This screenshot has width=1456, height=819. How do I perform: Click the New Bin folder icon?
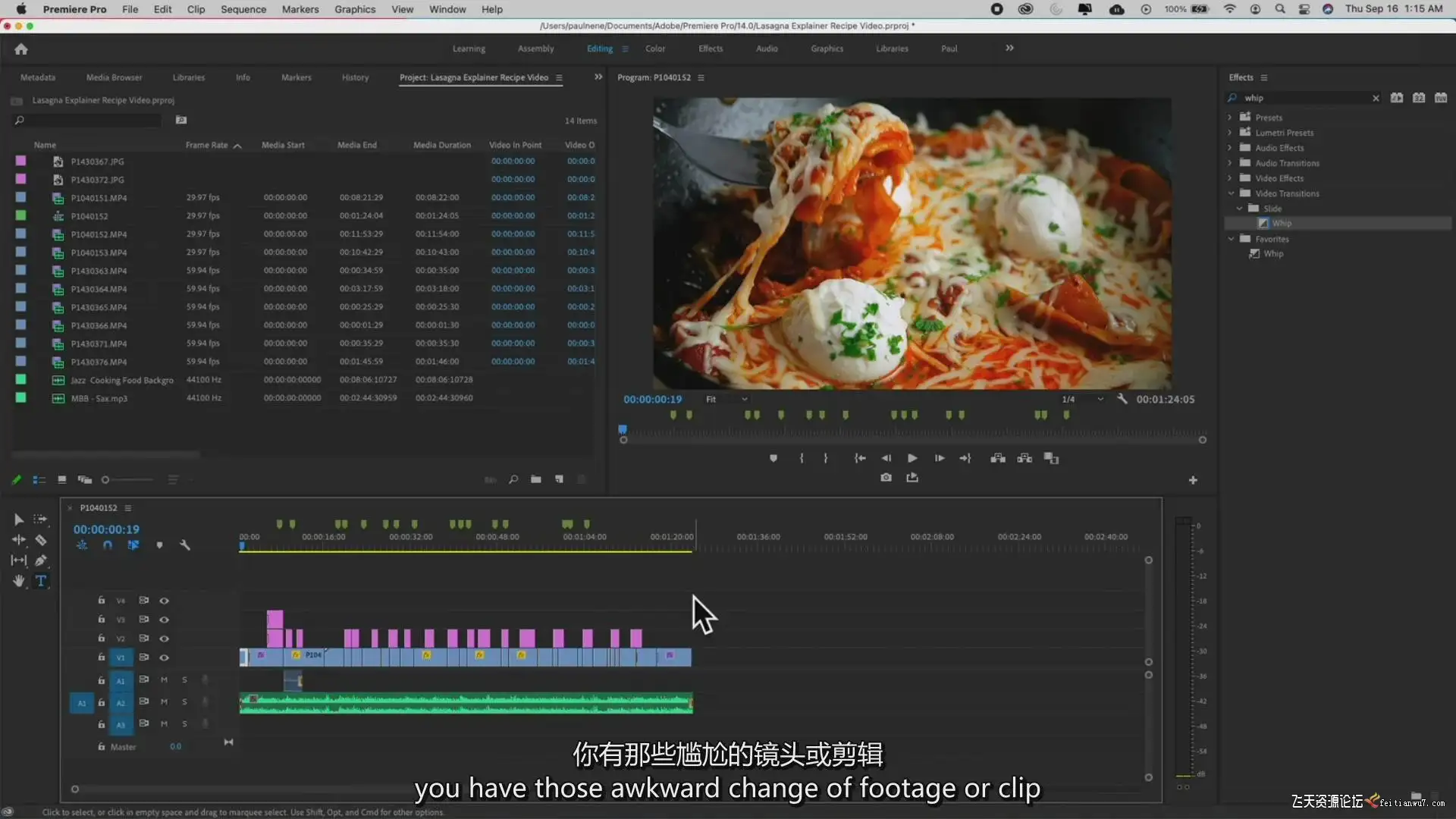tap(536, 479)
